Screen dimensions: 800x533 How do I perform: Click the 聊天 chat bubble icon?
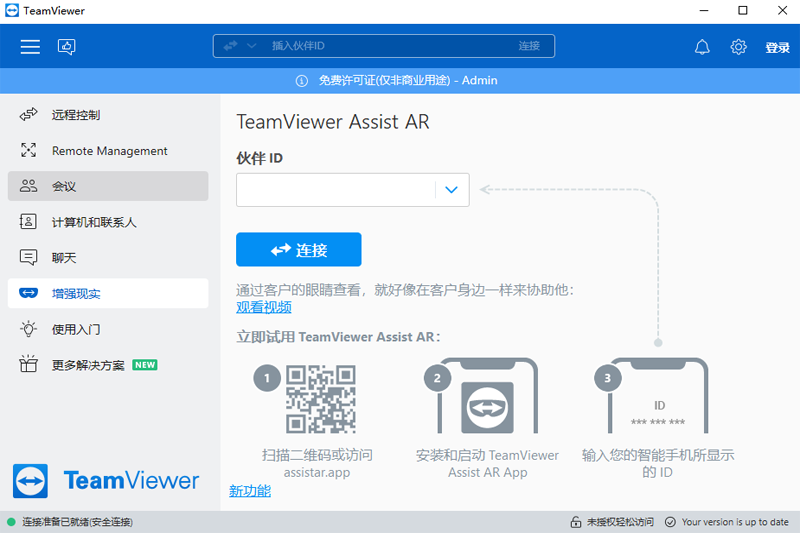29,258
